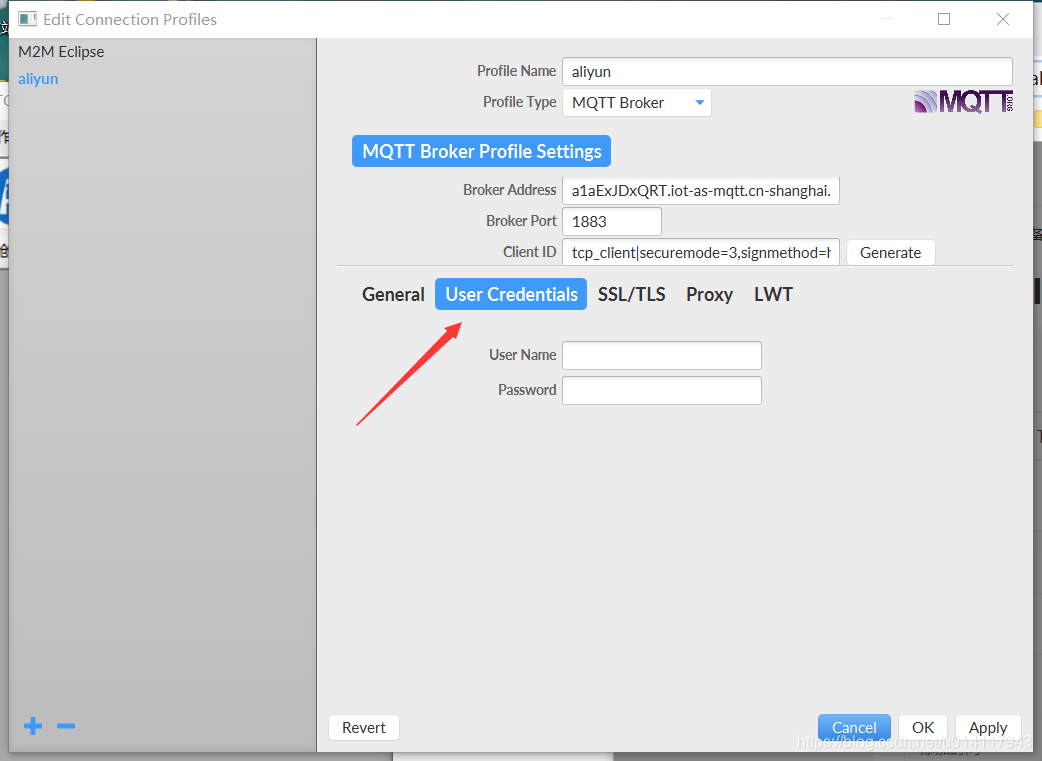
Task: Focus the Password input field
Action: (662, 390)
